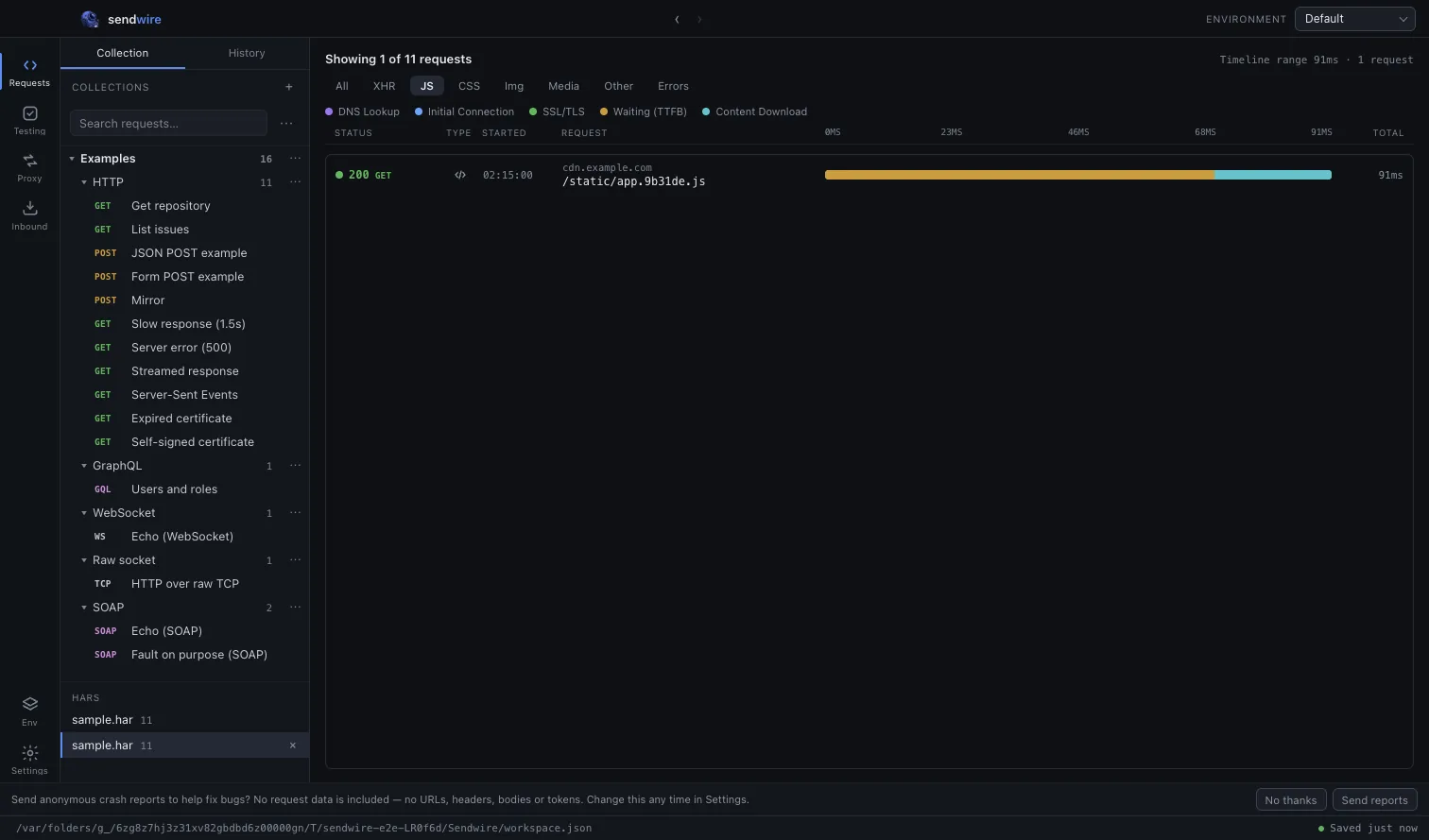Toggle Initial Connection legend item

[x=465, y=111]
